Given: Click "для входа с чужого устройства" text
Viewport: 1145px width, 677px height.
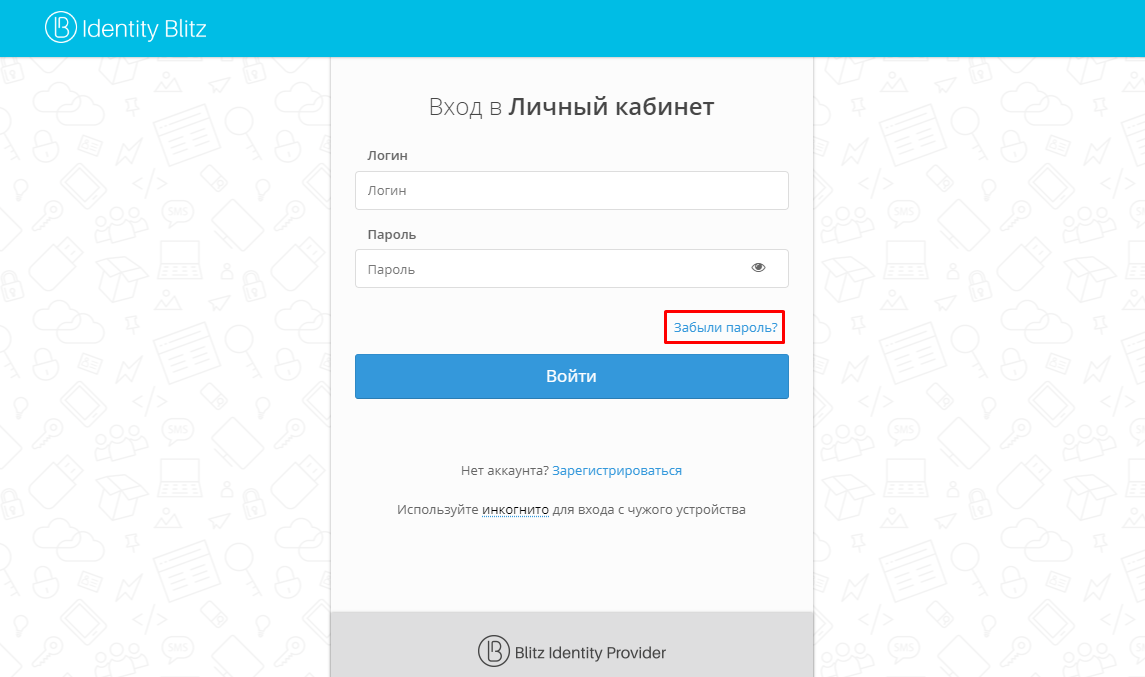Looking at the screenshot, I should [649, 510].
